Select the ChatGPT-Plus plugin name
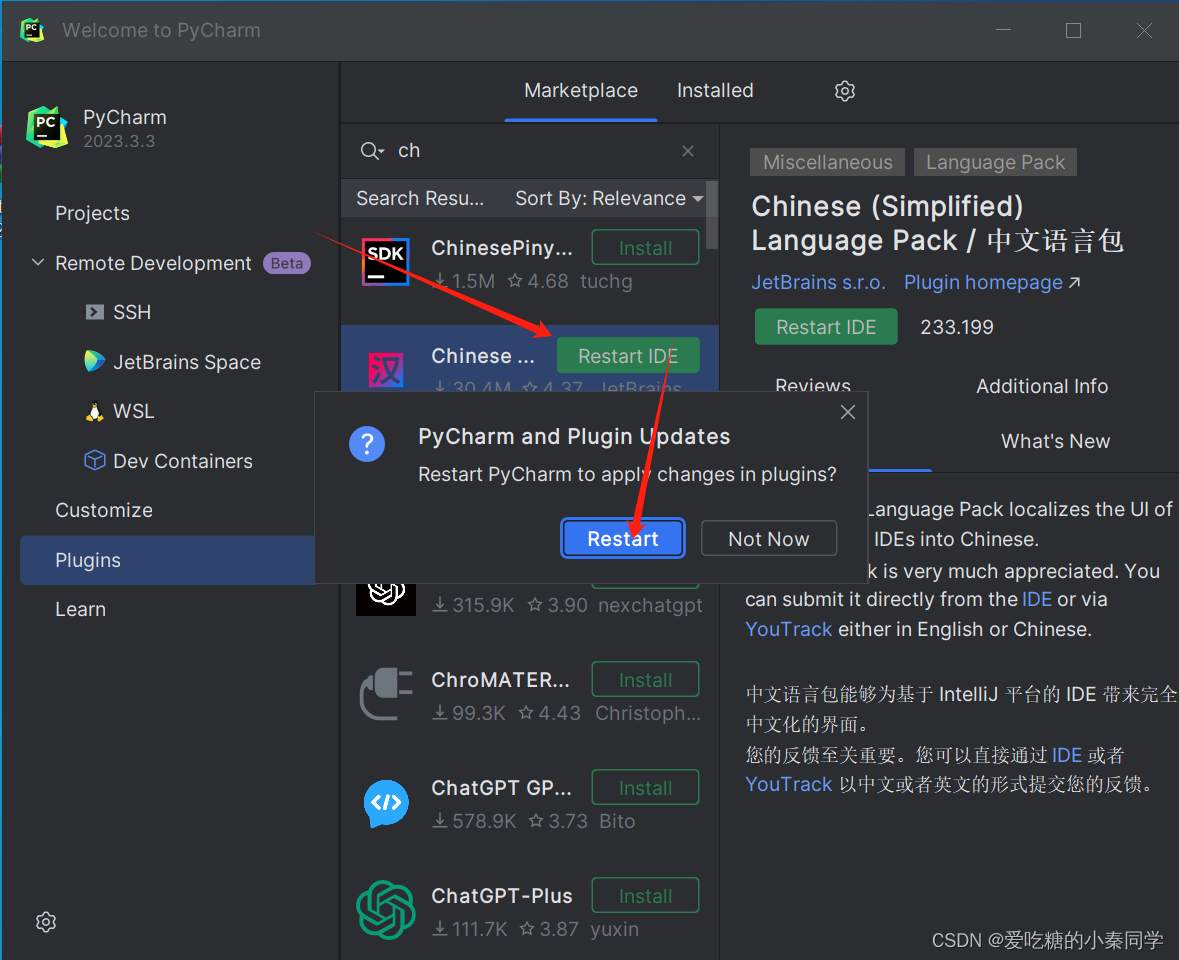The width and height of the screenshot is (1179, 960). [x=502, y=895]
